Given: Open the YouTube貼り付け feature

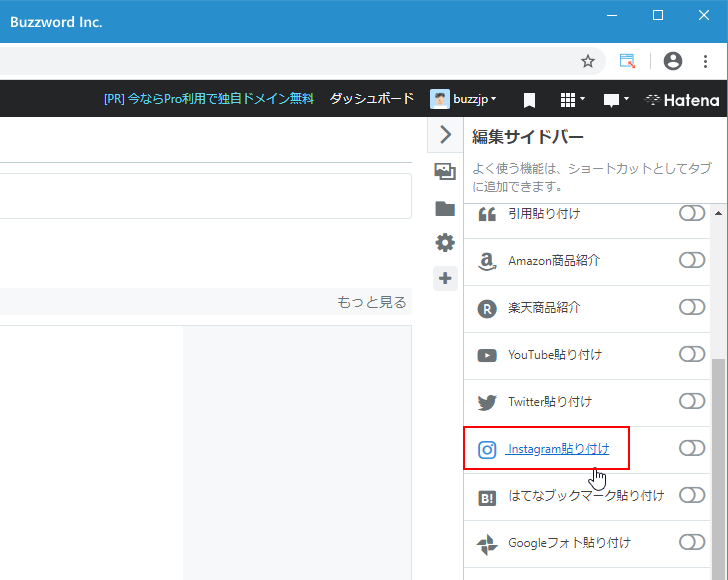Looking at the screenshot, I should tap(555, 355).
